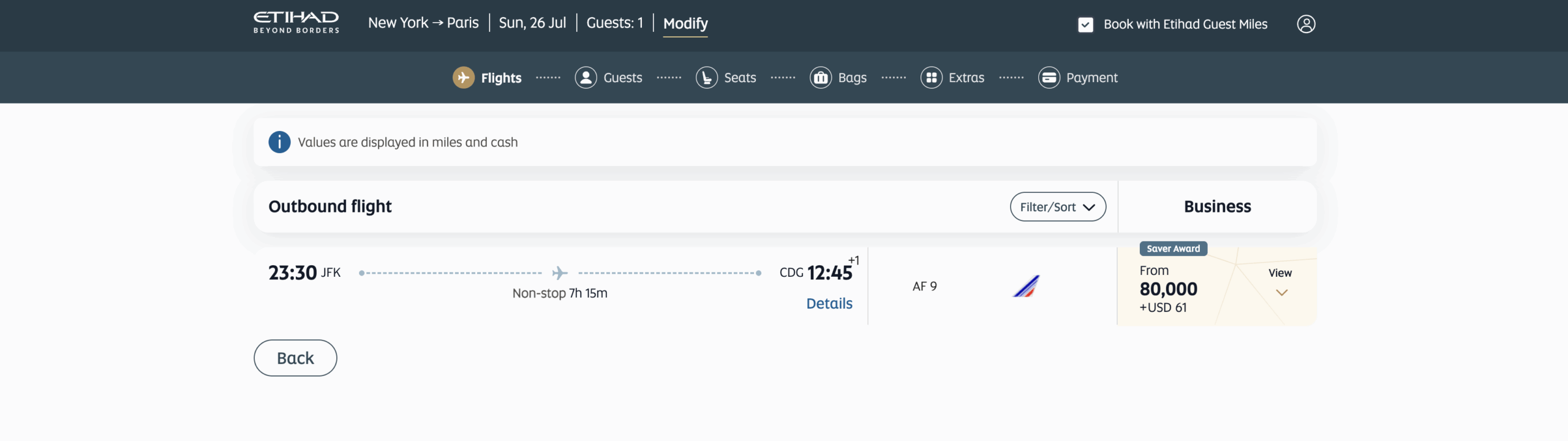Viewport: 1568px width, 441px height.
Task: Click the Etihad Beyond Borders logo
Action: click(x=296, y=23)
